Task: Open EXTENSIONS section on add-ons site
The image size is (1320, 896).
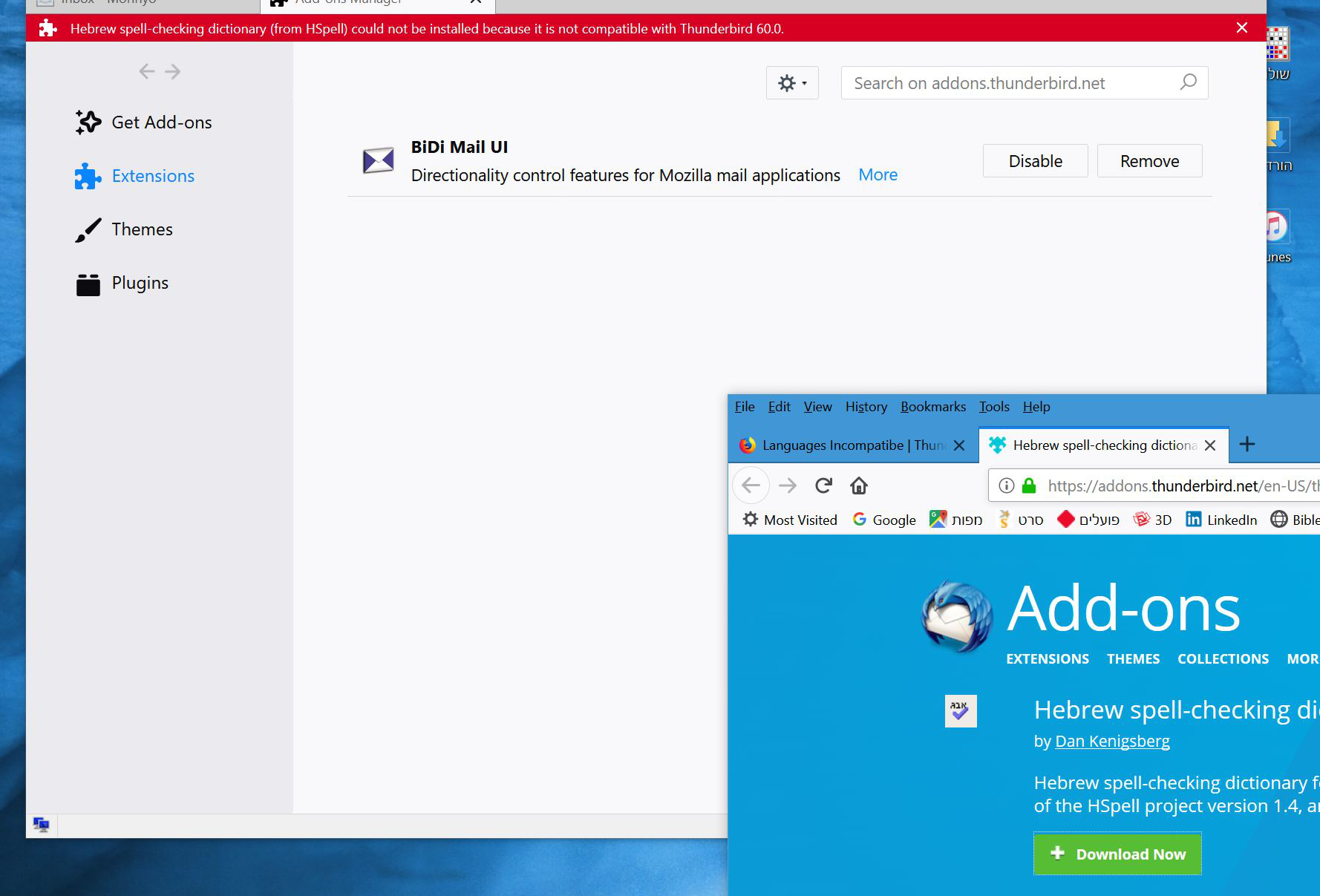Action: pyautogui.click(x=1048, y=659)
